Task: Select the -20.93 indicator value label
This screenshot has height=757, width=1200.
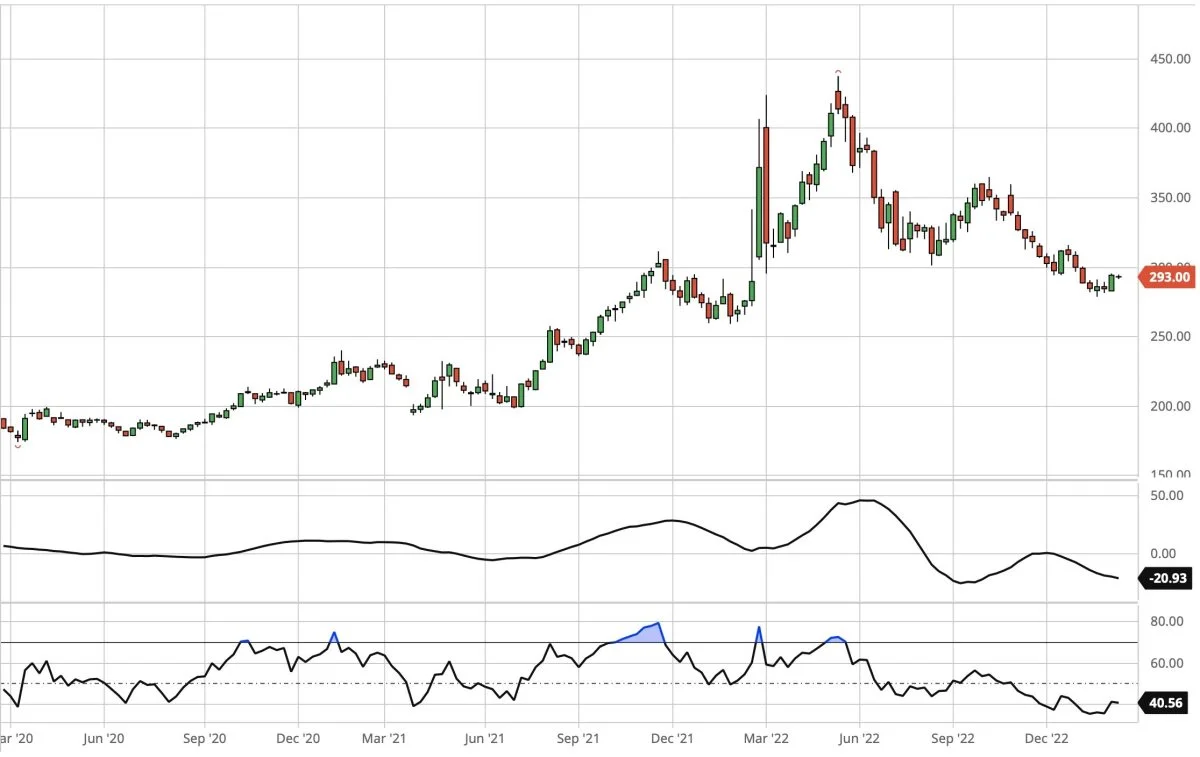Action: 1167,578
